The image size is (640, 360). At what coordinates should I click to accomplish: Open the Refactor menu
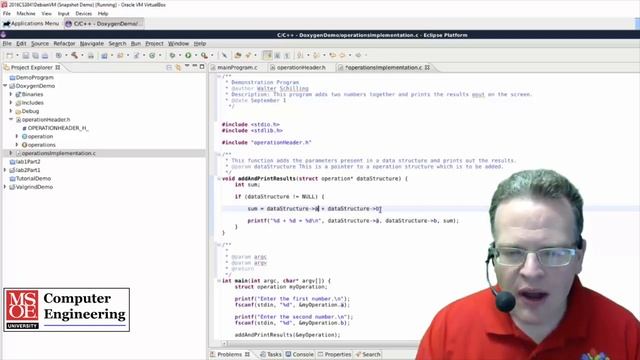(64, 43)
